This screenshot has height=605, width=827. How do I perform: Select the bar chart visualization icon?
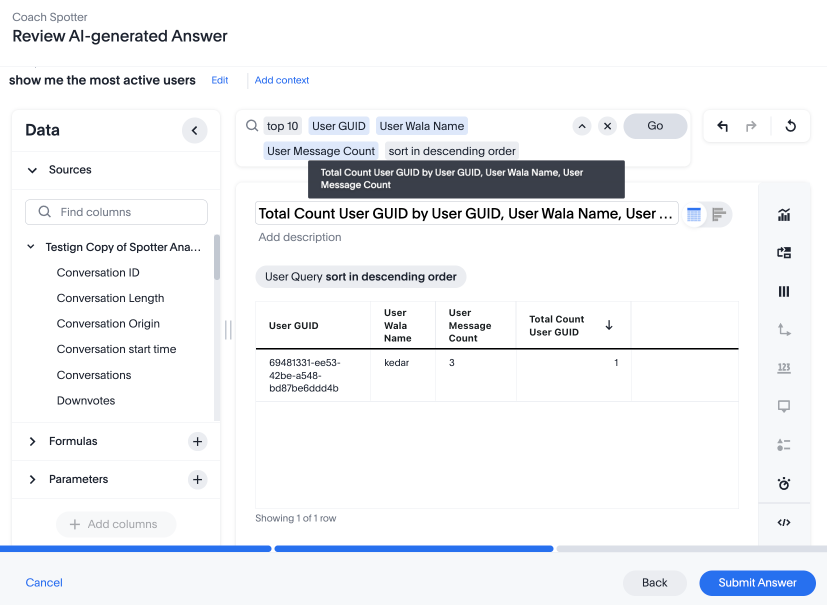(784, 214)
